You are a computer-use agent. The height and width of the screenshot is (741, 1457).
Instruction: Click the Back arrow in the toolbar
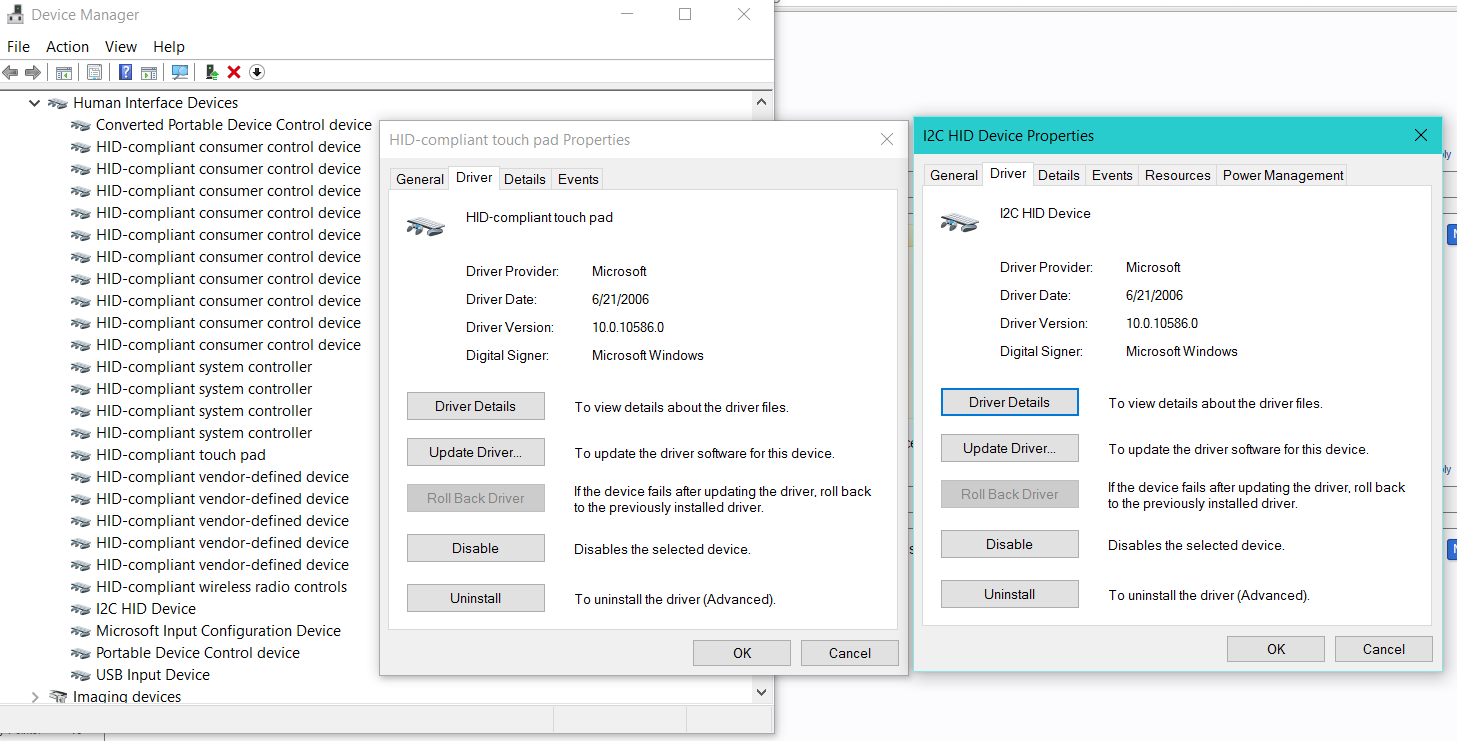click(x=11, y=72)
